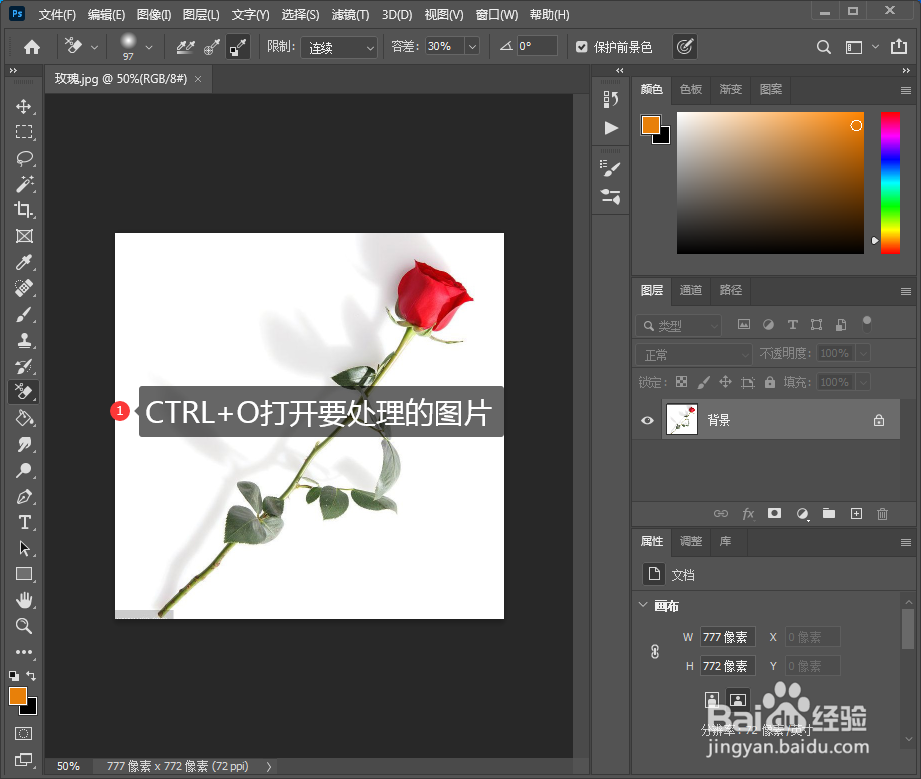The height and width of the screenshot is (779, 921).
Task: Click the hue spectrum slider bar
Action: point(890,183)
